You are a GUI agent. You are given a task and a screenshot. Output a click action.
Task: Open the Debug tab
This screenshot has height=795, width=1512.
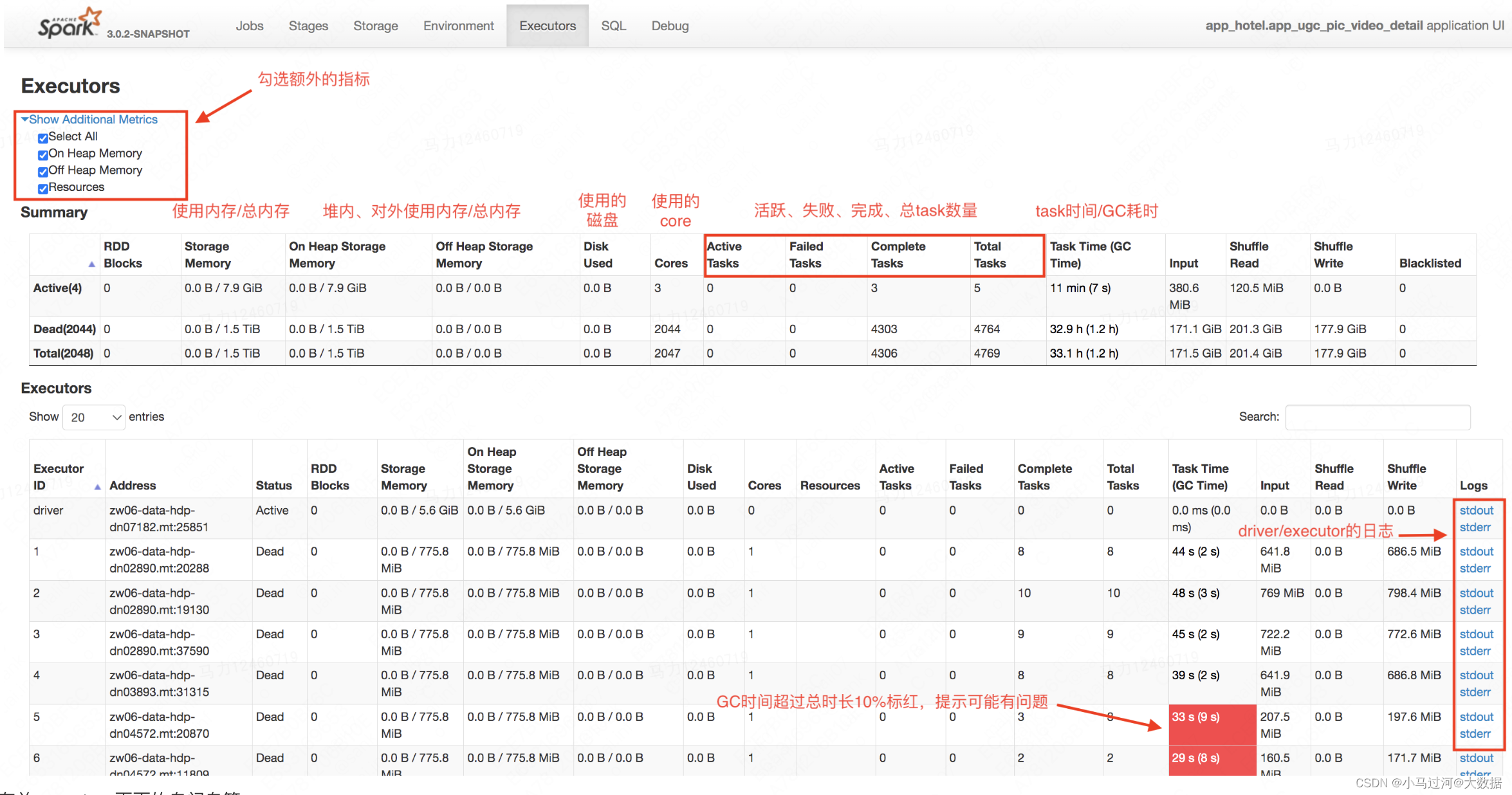(x=669, y=26)
